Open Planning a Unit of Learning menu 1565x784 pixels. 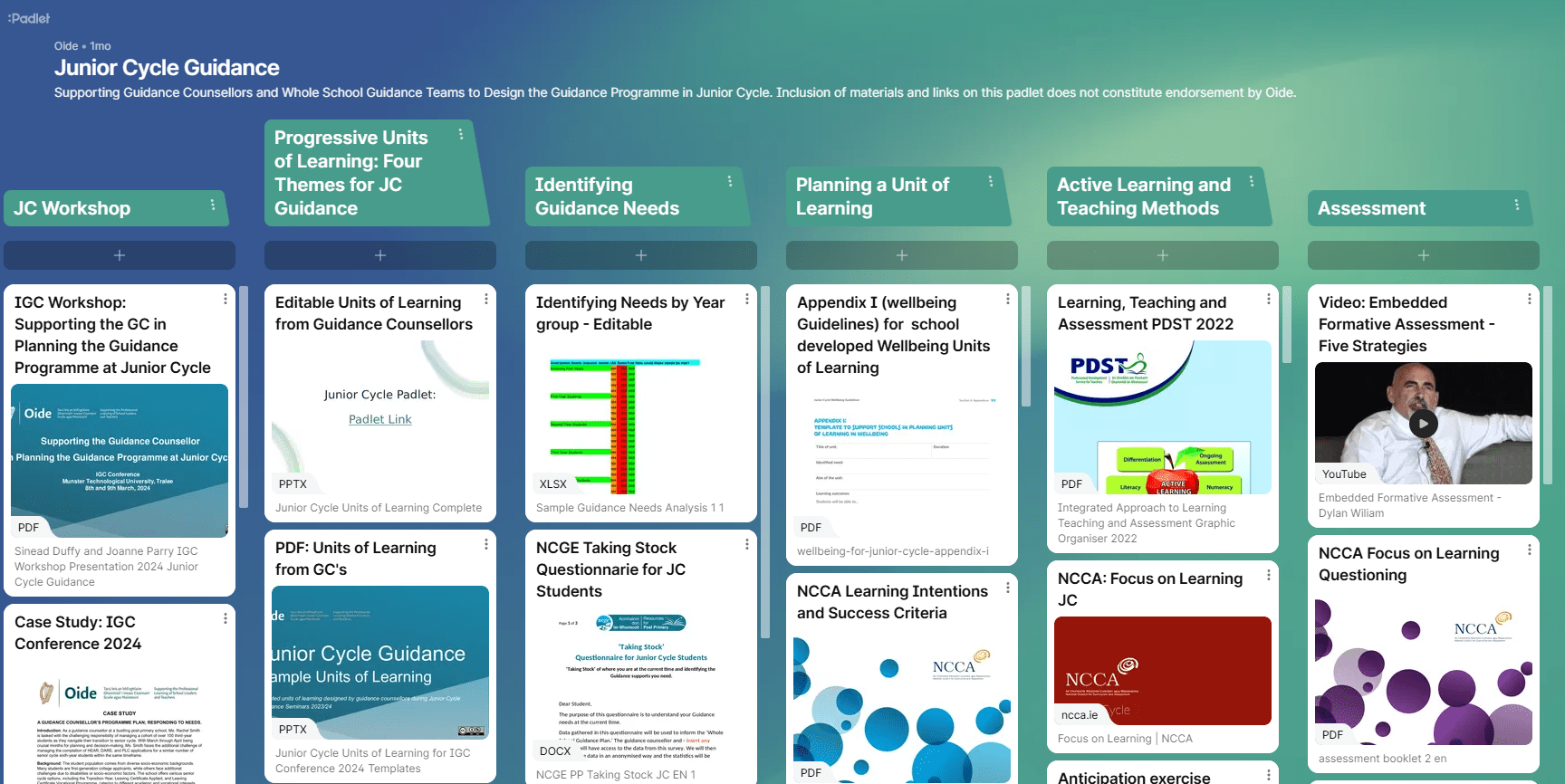point(991,181)
